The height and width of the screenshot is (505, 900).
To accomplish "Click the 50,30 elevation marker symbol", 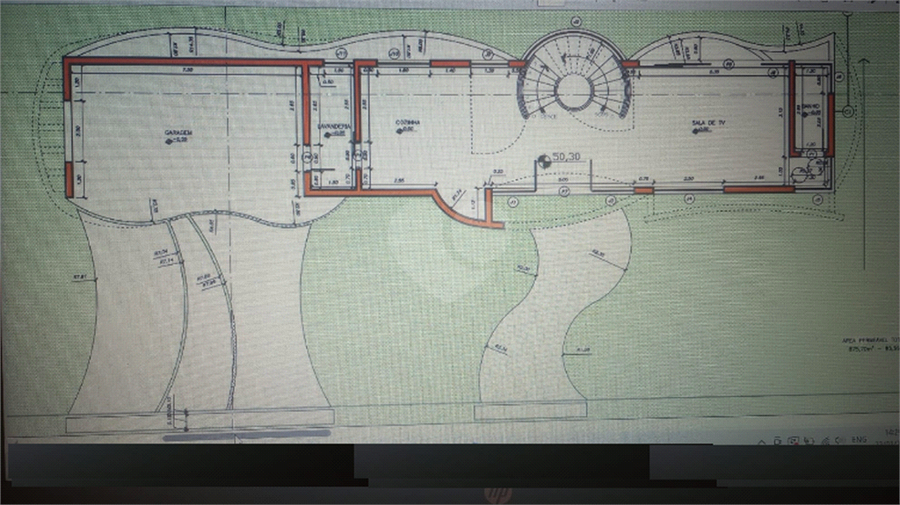I will click(543, 158).
